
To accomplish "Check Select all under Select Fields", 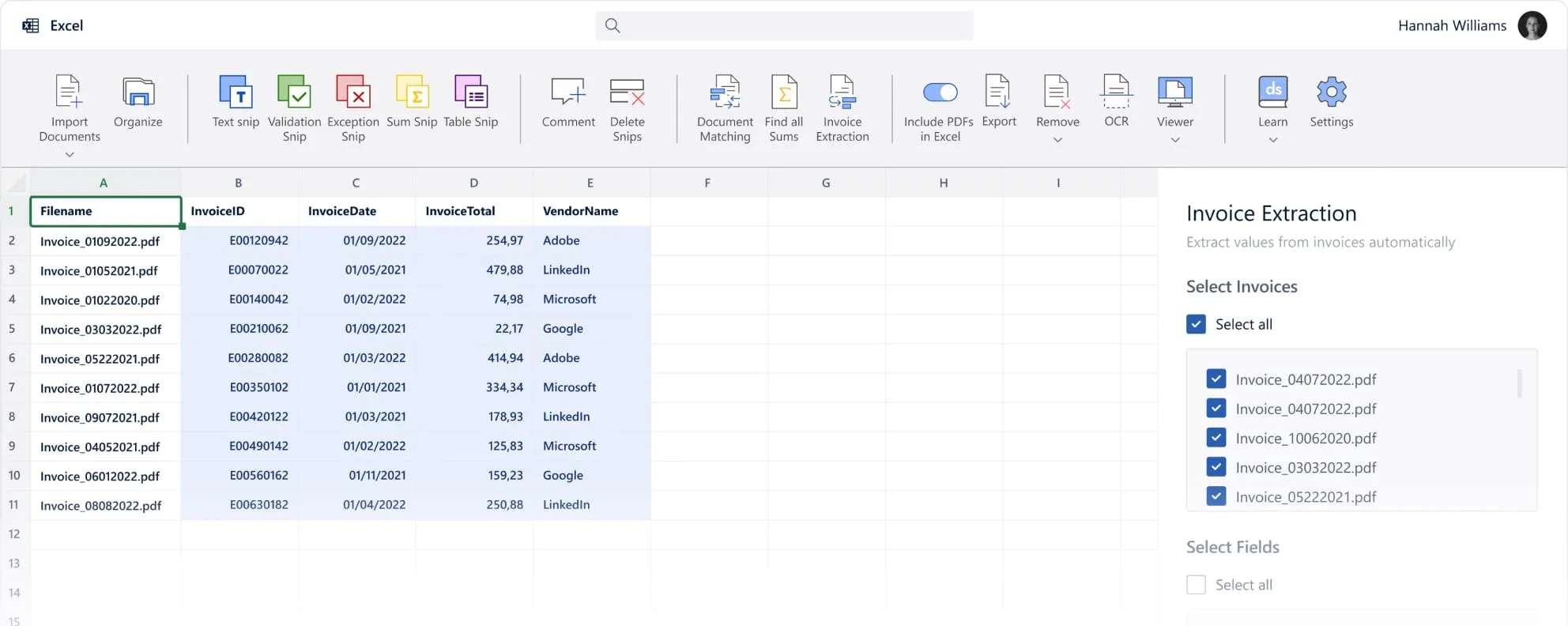I will (1196, 585).
